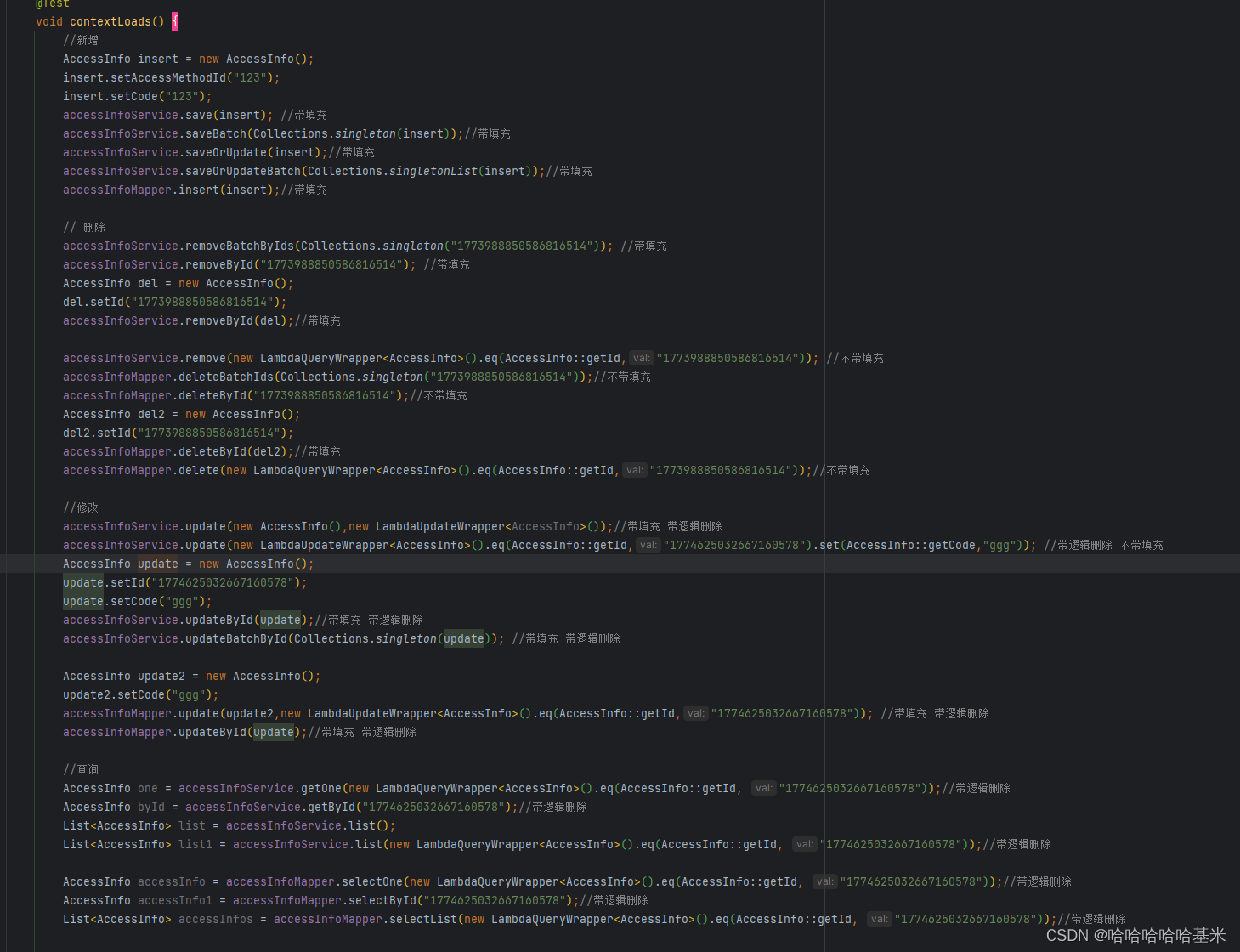This screenshot has width=1240, height=952.
Task: Click the accessInfoService.updateById(update) call
Action: (x=189, y=620)
